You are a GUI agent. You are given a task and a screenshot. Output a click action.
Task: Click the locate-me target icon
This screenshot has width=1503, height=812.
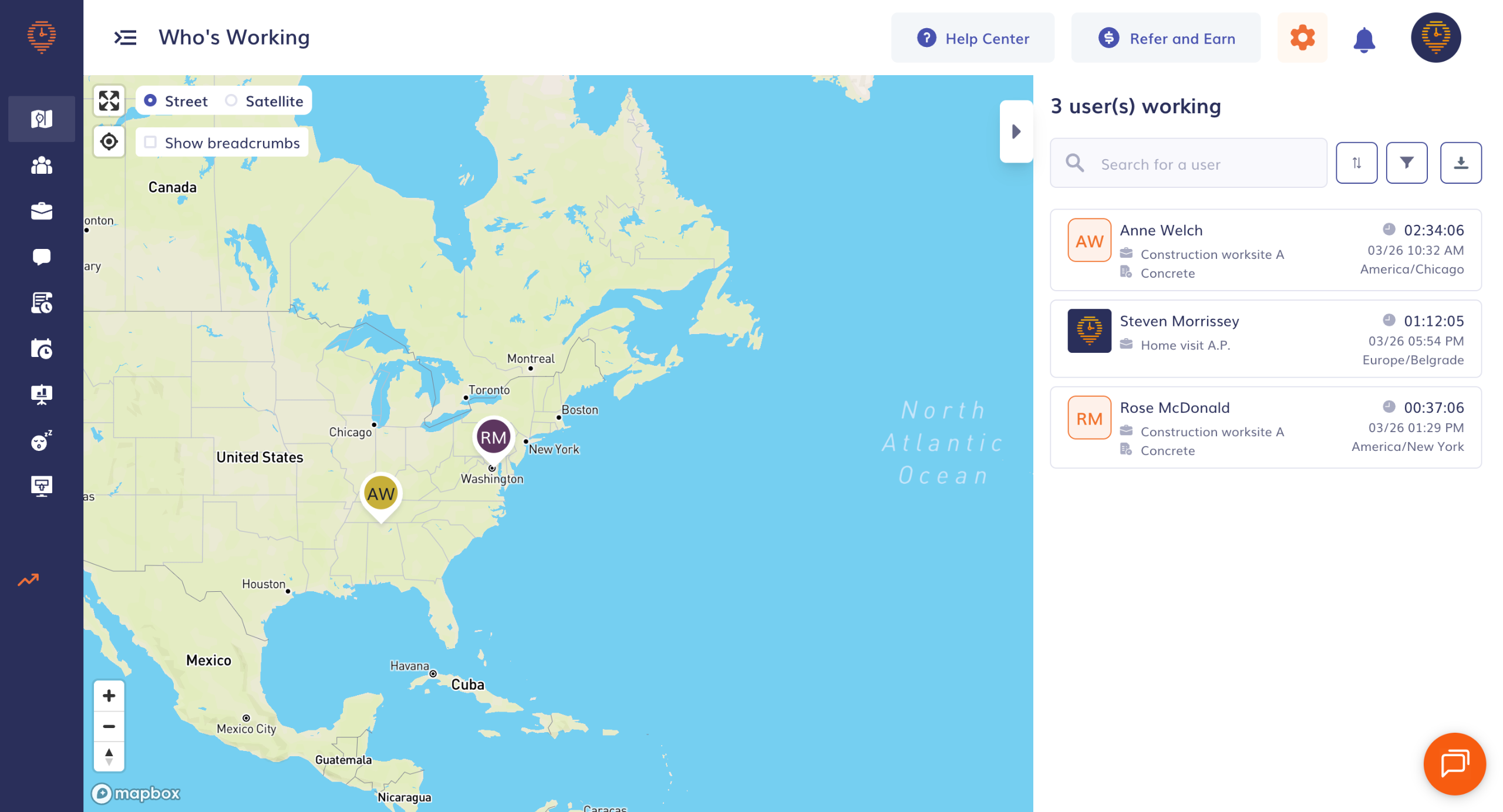pyautogui.click(x=109, y=142)
